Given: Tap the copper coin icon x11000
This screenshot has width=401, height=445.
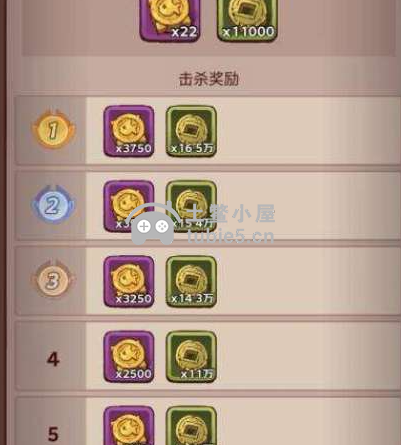Looking at the screenshot, I should coord(247,21).
